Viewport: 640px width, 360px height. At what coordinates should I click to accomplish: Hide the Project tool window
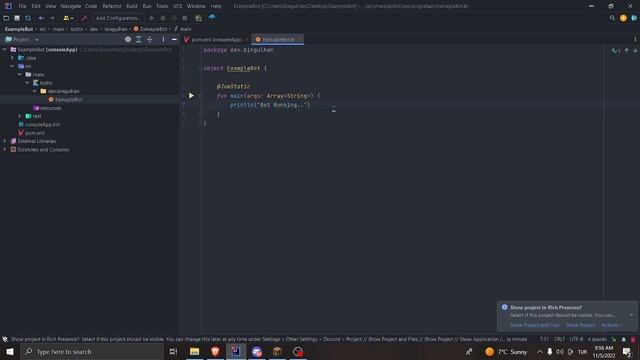point(174,39)
